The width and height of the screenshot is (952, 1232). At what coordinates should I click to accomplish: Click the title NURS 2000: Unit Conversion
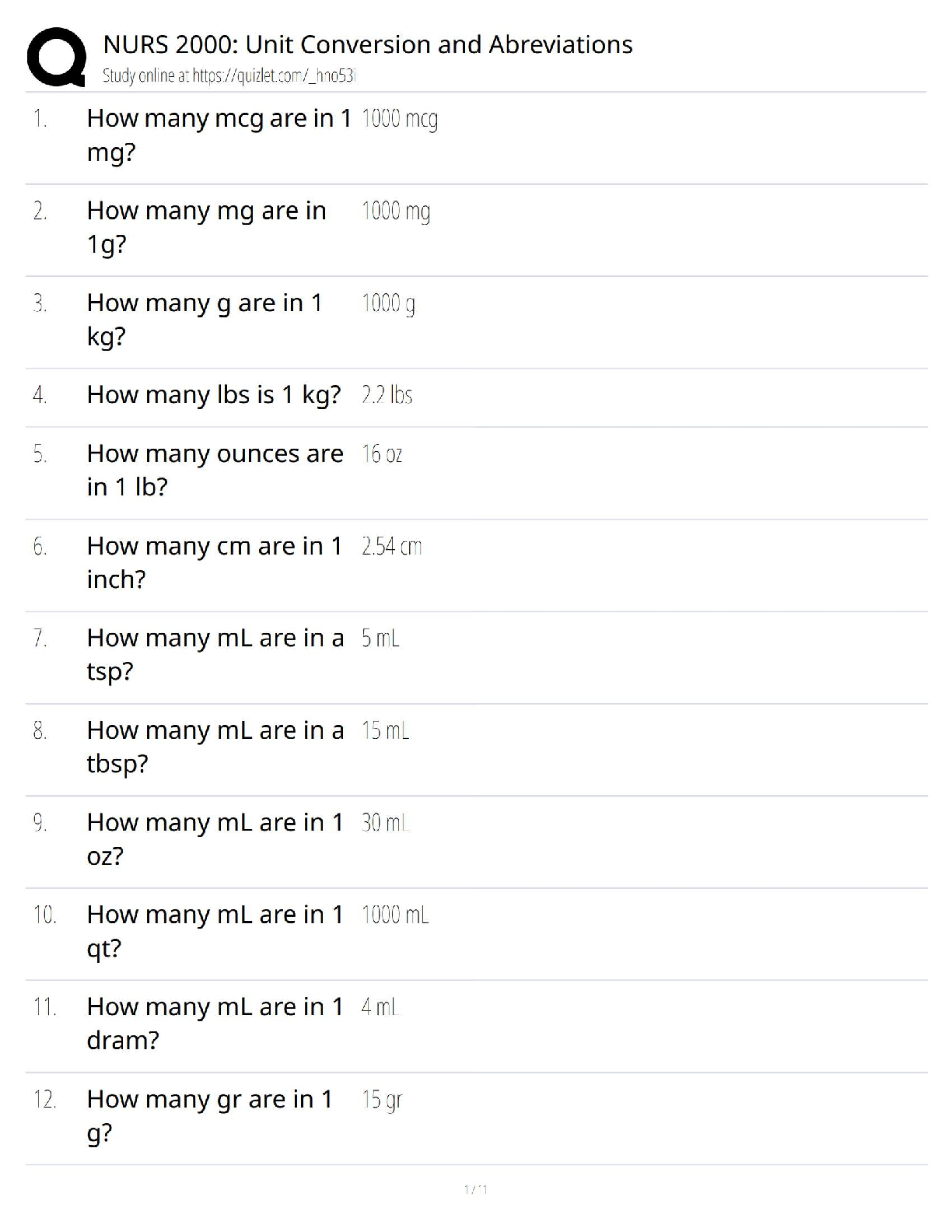pyautogui.click(x=367, y=45)
